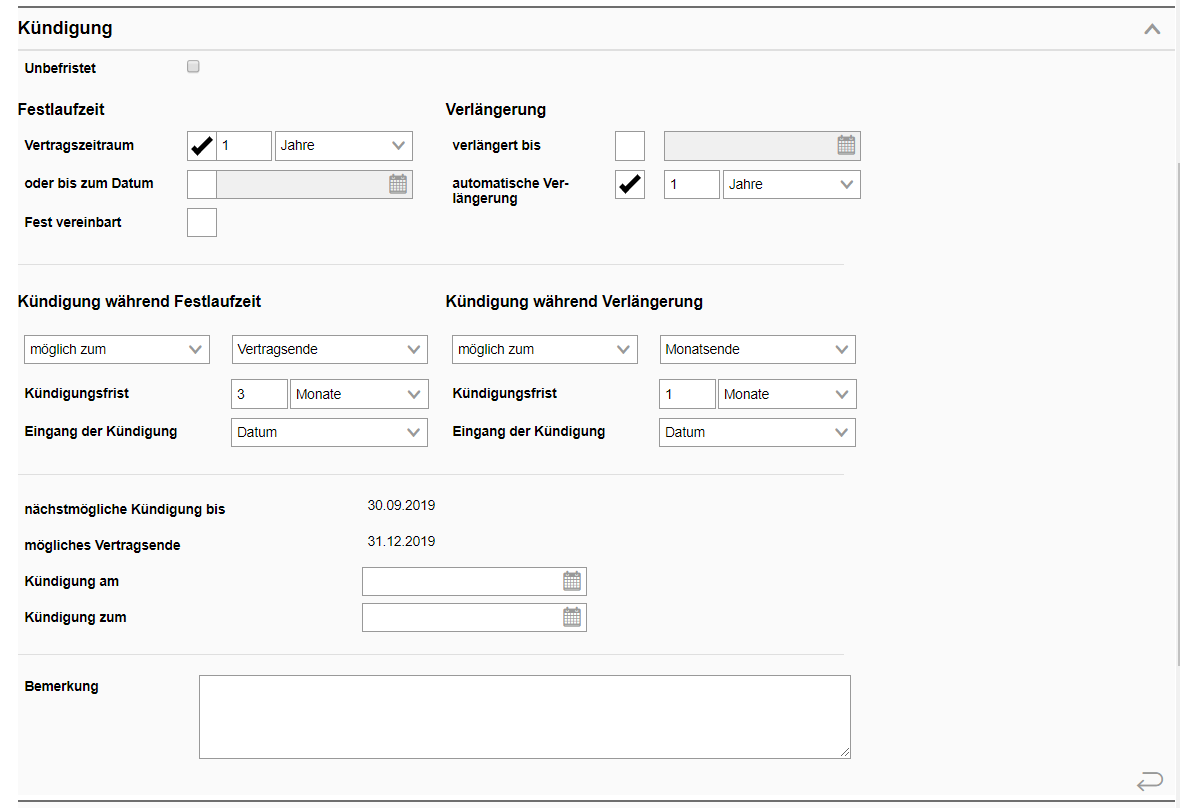The image size is (1180, 808).
Task: Enable the 'verlängert bis' checkbox
Action: click(629, 146)
